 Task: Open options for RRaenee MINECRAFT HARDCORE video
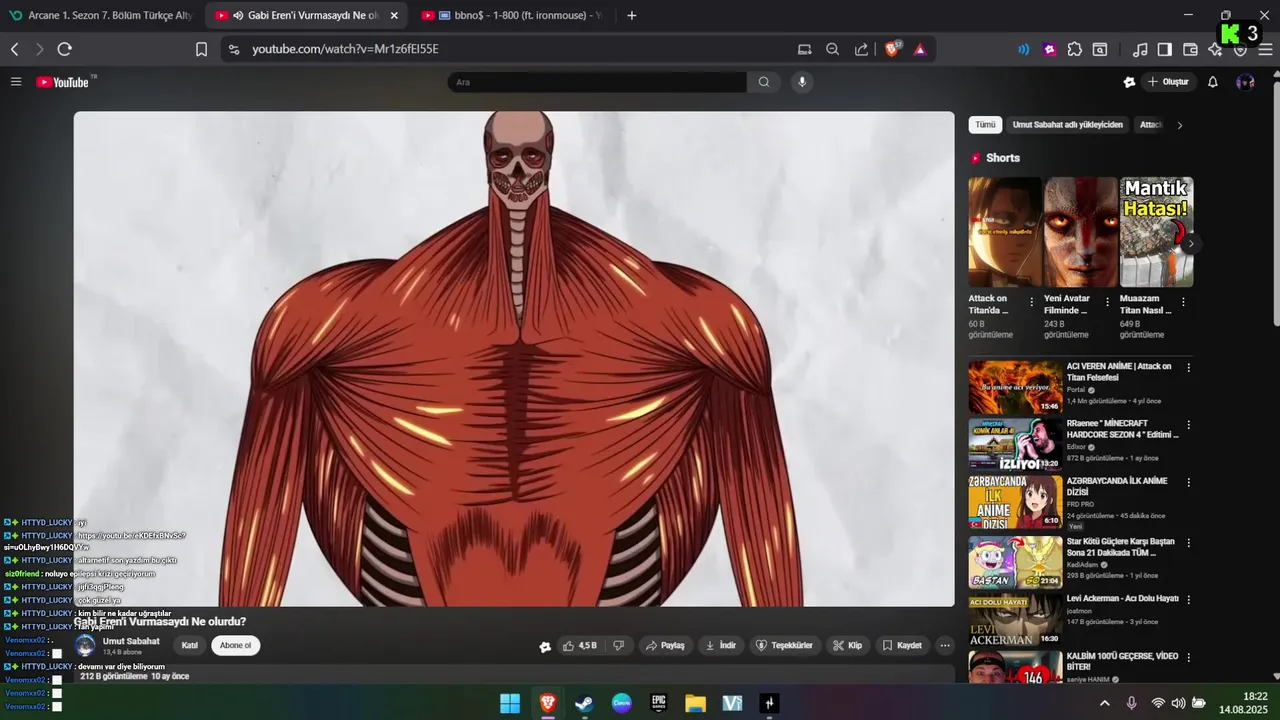(1188, 425)
